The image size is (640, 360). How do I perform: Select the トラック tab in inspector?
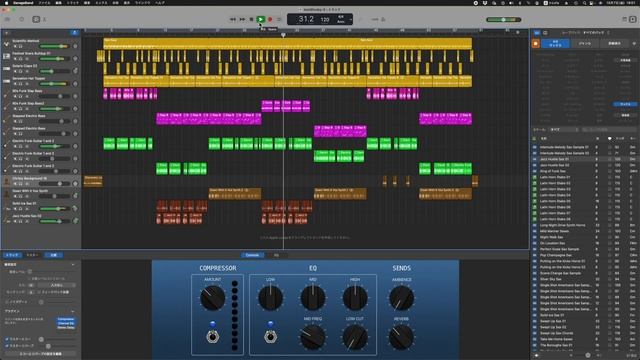point(12,255)
